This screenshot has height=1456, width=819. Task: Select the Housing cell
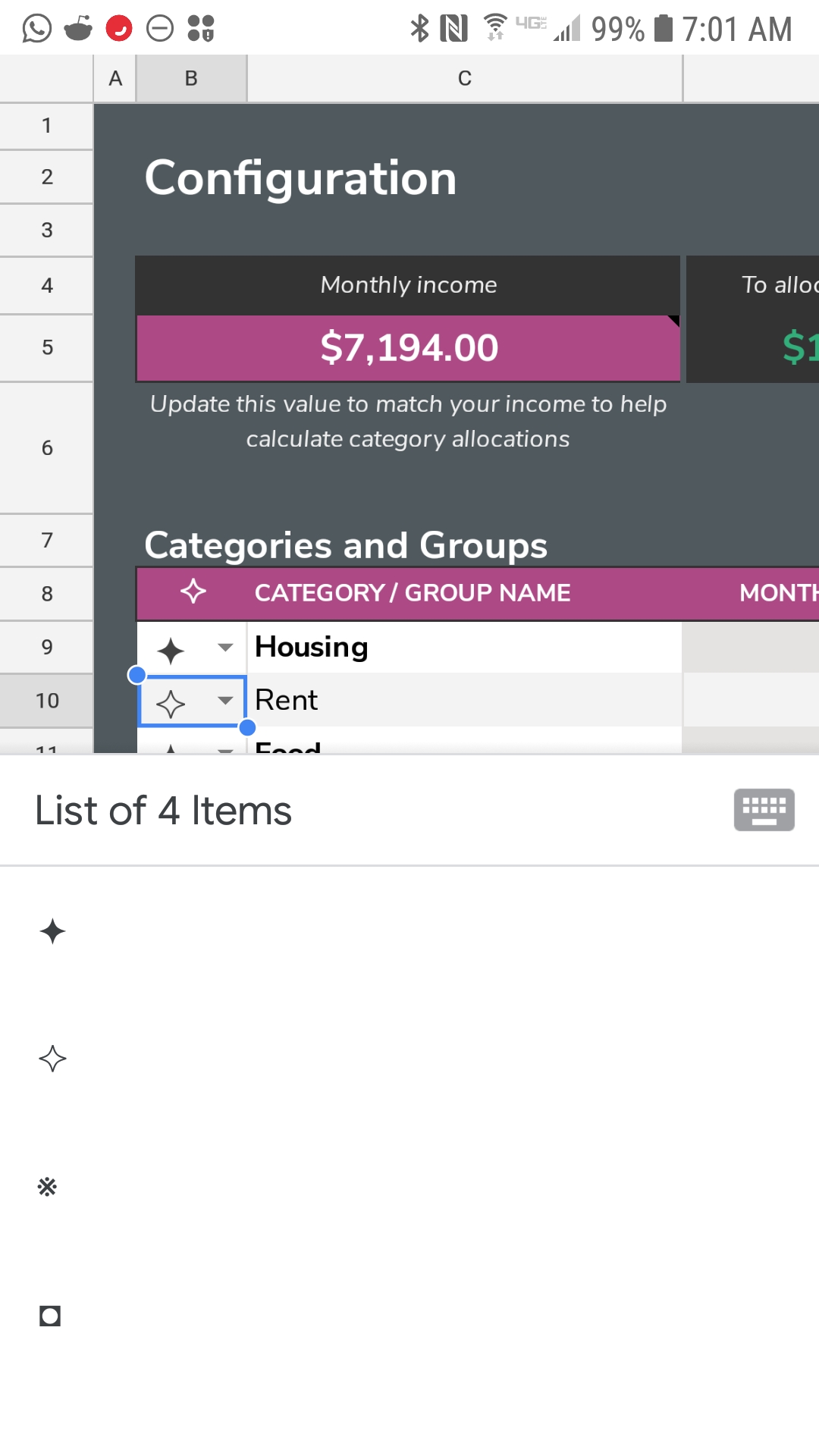tap(464, 647)
